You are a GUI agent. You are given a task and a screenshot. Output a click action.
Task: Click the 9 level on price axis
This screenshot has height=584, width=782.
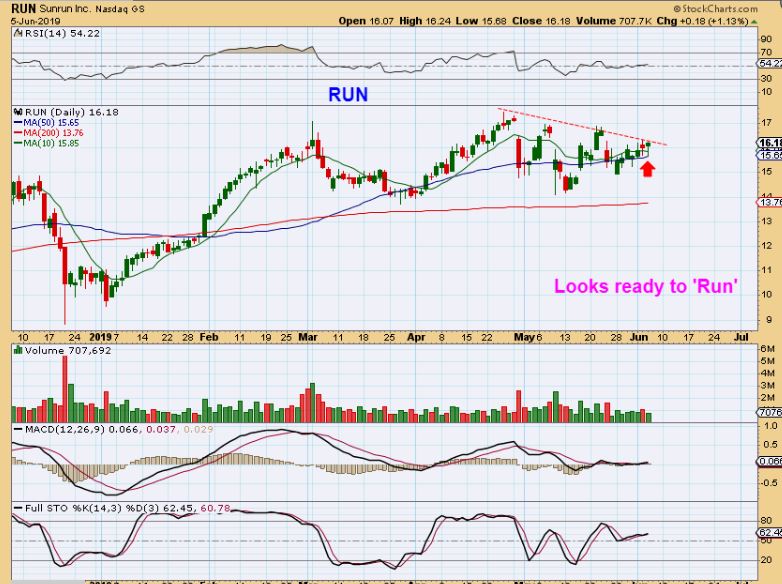pos(769,319)
